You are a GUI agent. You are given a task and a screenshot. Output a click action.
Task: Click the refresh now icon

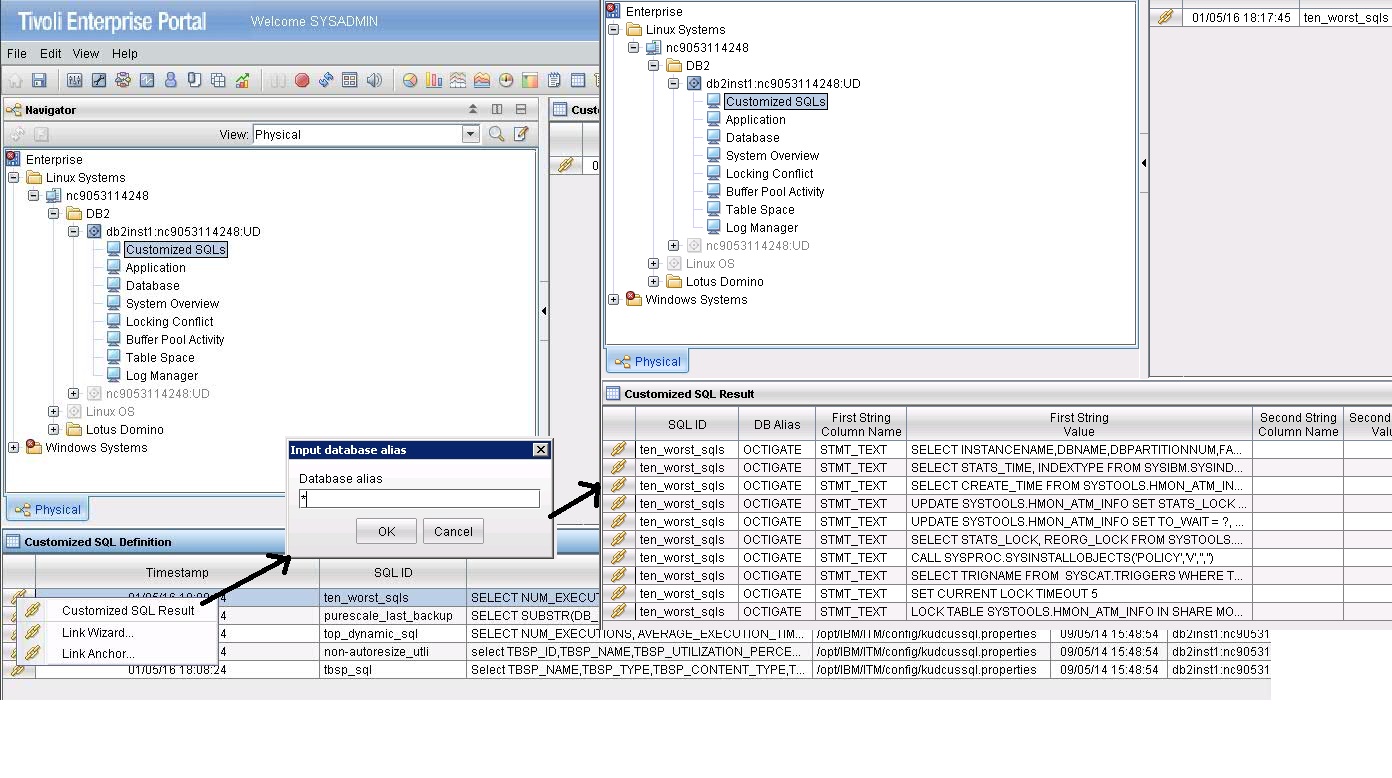click(x=326, y=80)
